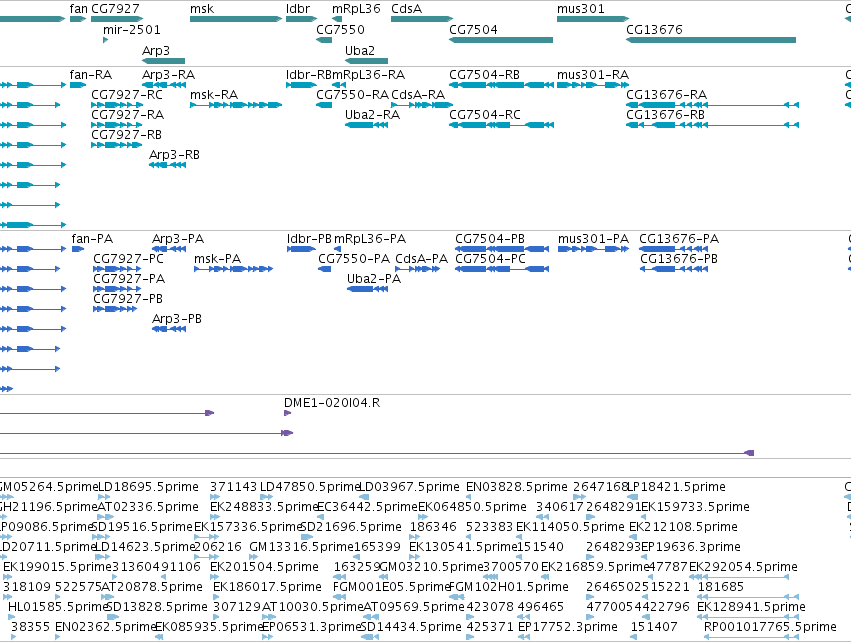This screenshot has height=642, width=851.
Task: Click the 151407 EST label
Action: pyautogui.click(x=654, y=627)
